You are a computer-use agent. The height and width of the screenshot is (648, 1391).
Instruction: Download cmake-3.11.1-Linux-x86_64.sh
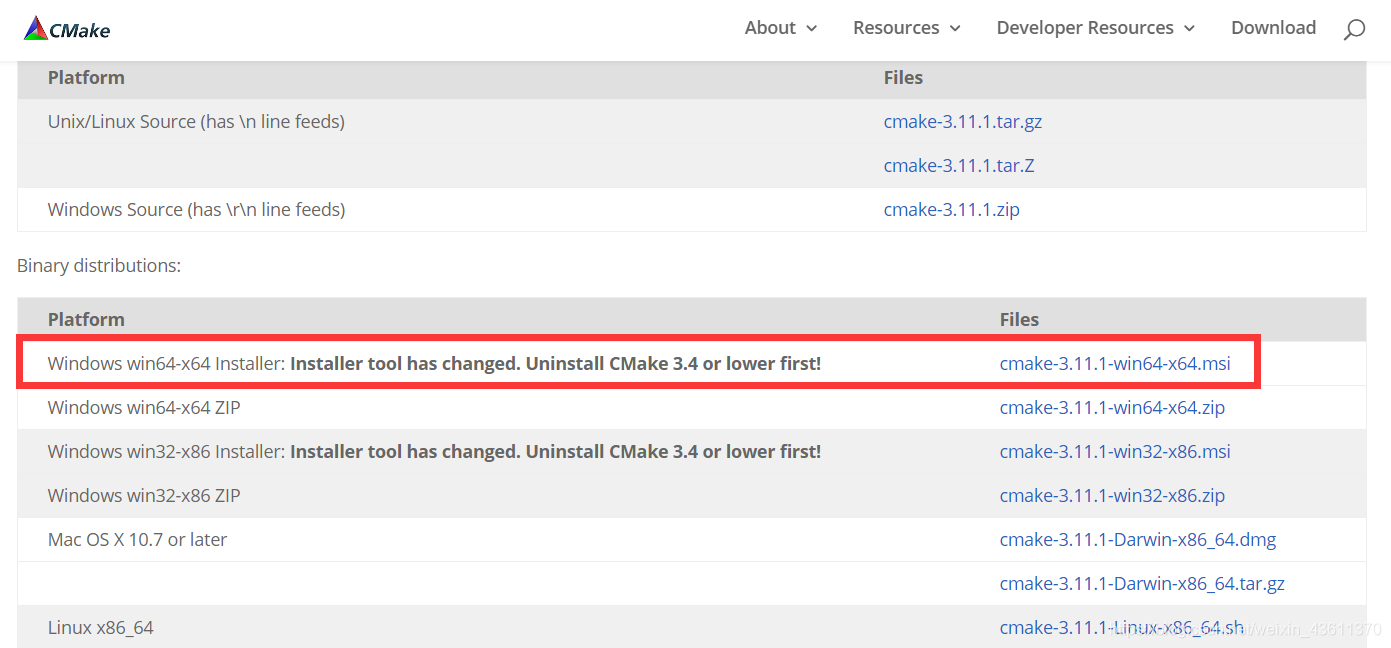point(1122,628)
